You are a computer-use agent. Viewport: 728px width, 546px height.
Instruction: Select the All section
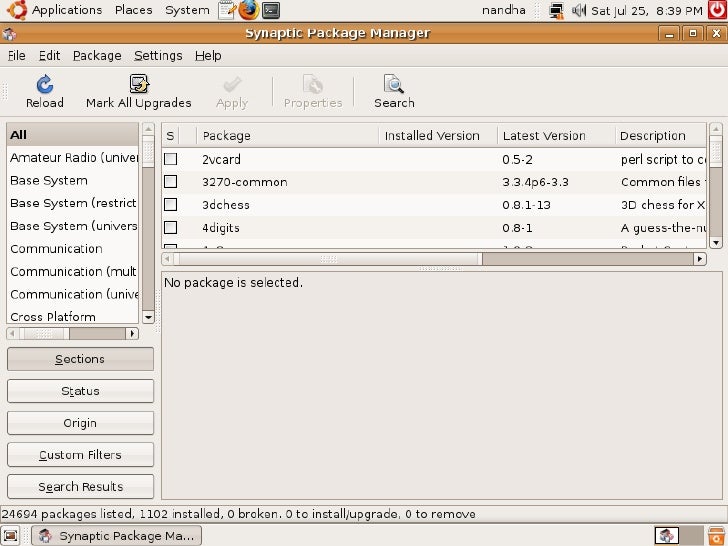pyautogui.click(x=72, y=135)
